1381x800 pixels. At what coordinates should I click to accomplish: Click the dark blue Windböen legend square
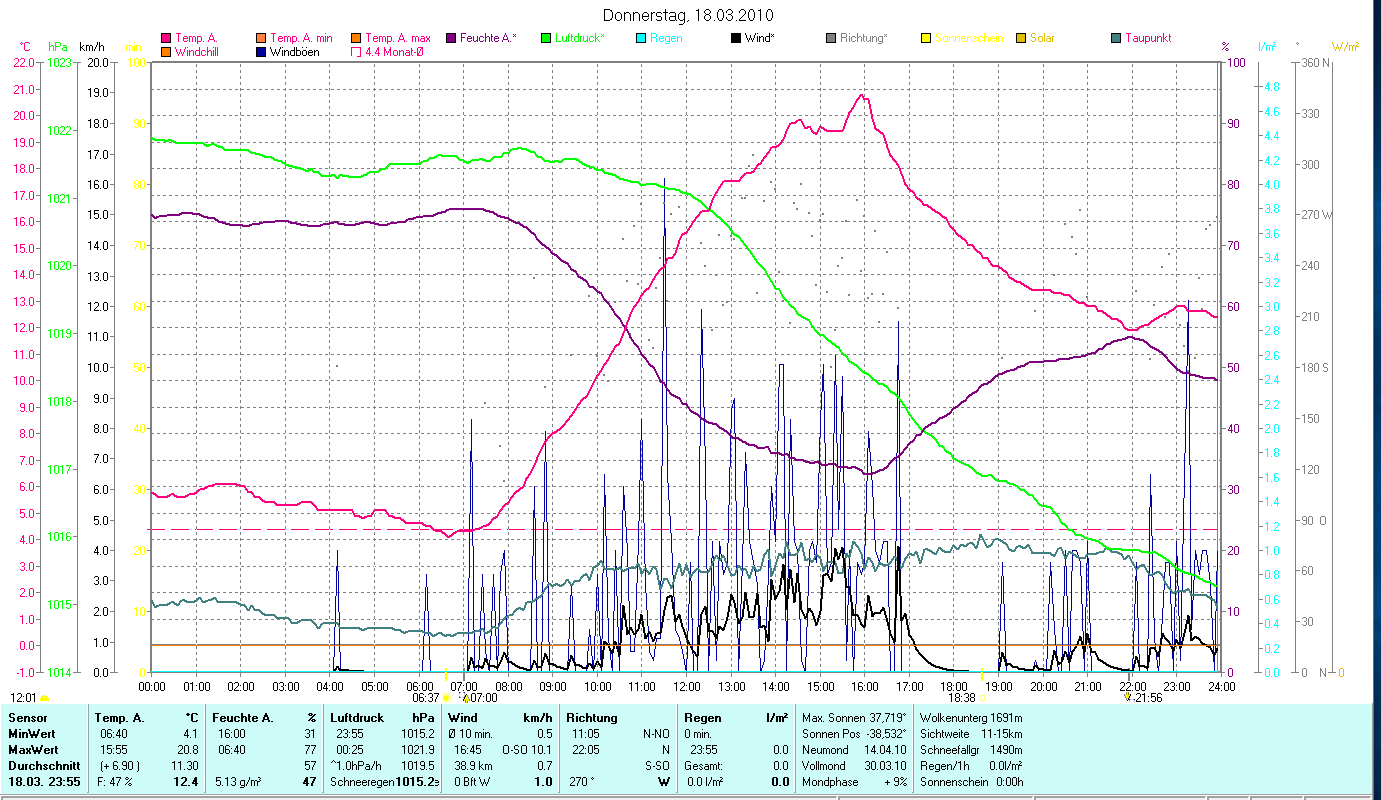pyautogui.click(x=261, y=51)
